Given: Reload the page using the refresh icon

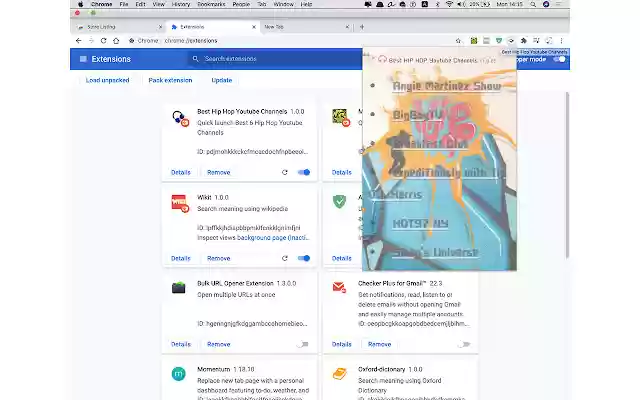Looking at the screenshot, I should coord(104,41).
